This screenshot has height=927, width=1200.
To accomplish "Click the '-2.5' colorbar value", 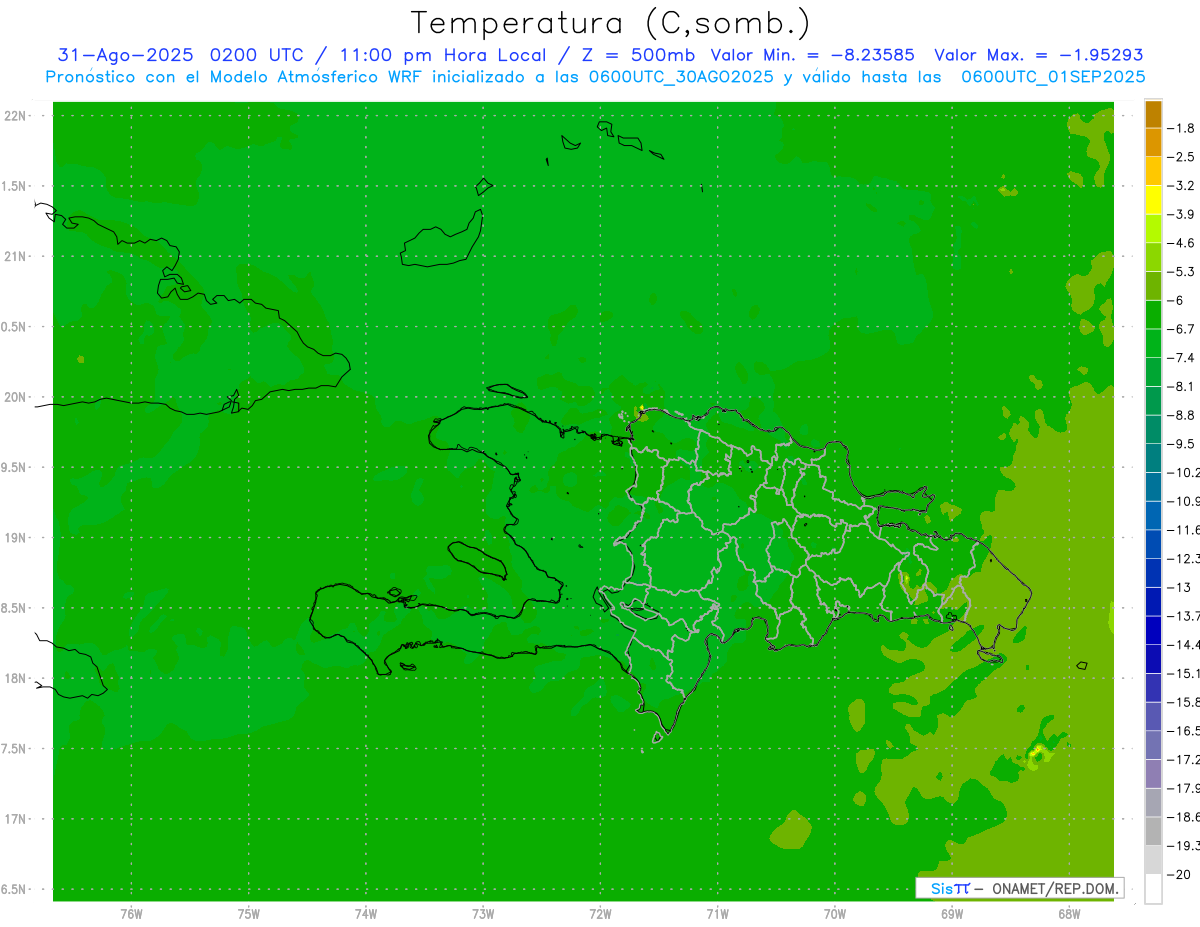I will tap(1183, 157).
